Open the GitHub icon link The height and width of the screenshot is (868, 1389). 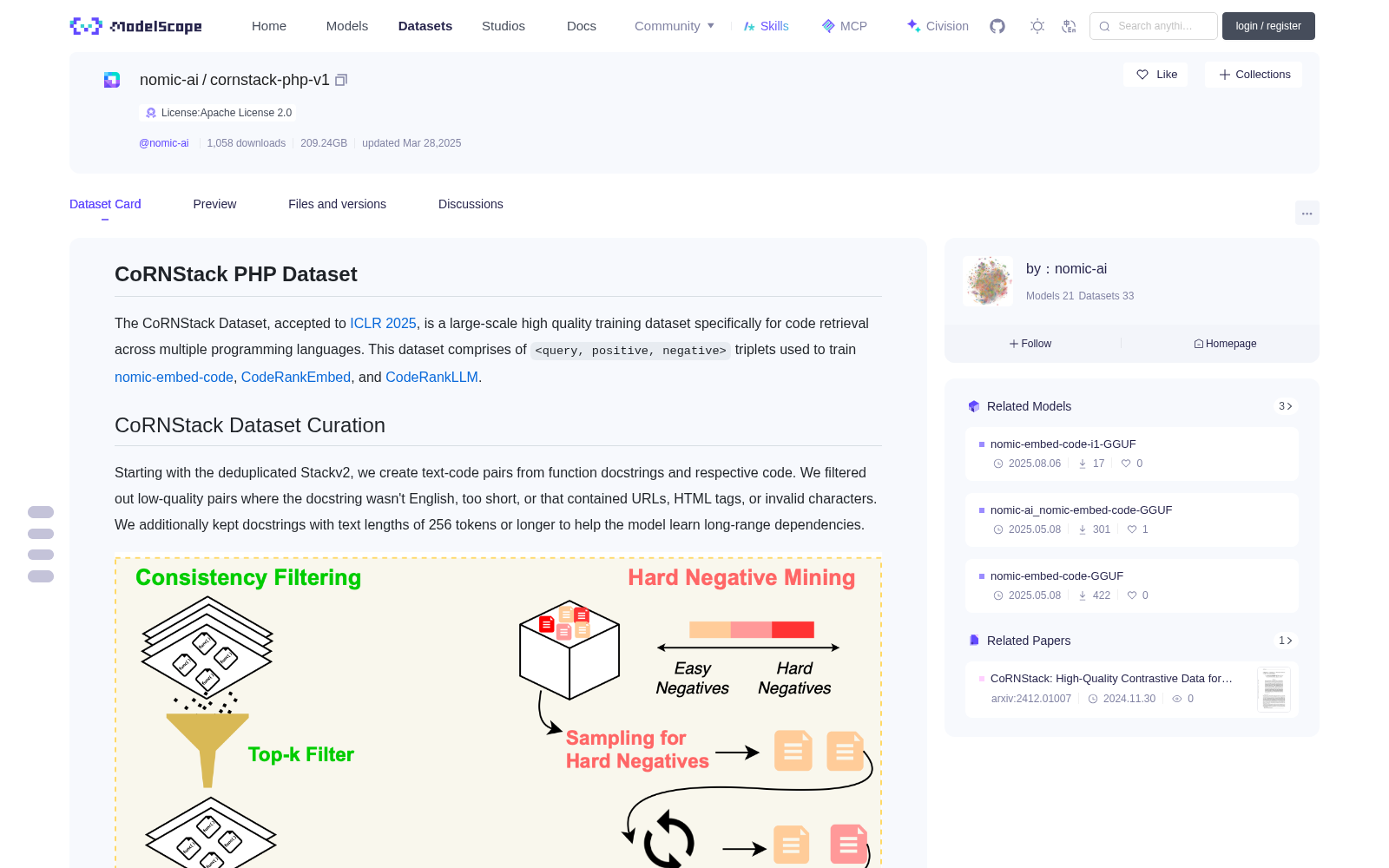coord(997,26)
